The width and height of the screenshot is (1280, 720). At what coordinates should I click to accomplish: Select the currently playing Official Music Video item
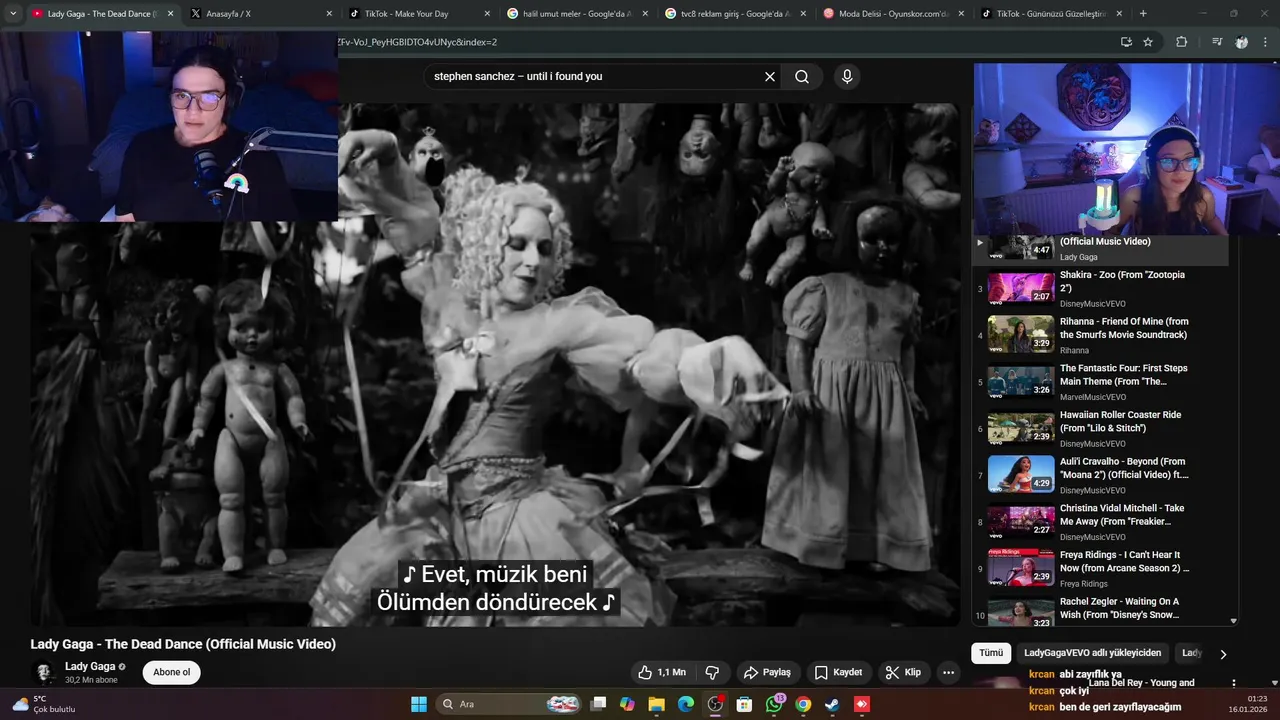coord(1100,250)
